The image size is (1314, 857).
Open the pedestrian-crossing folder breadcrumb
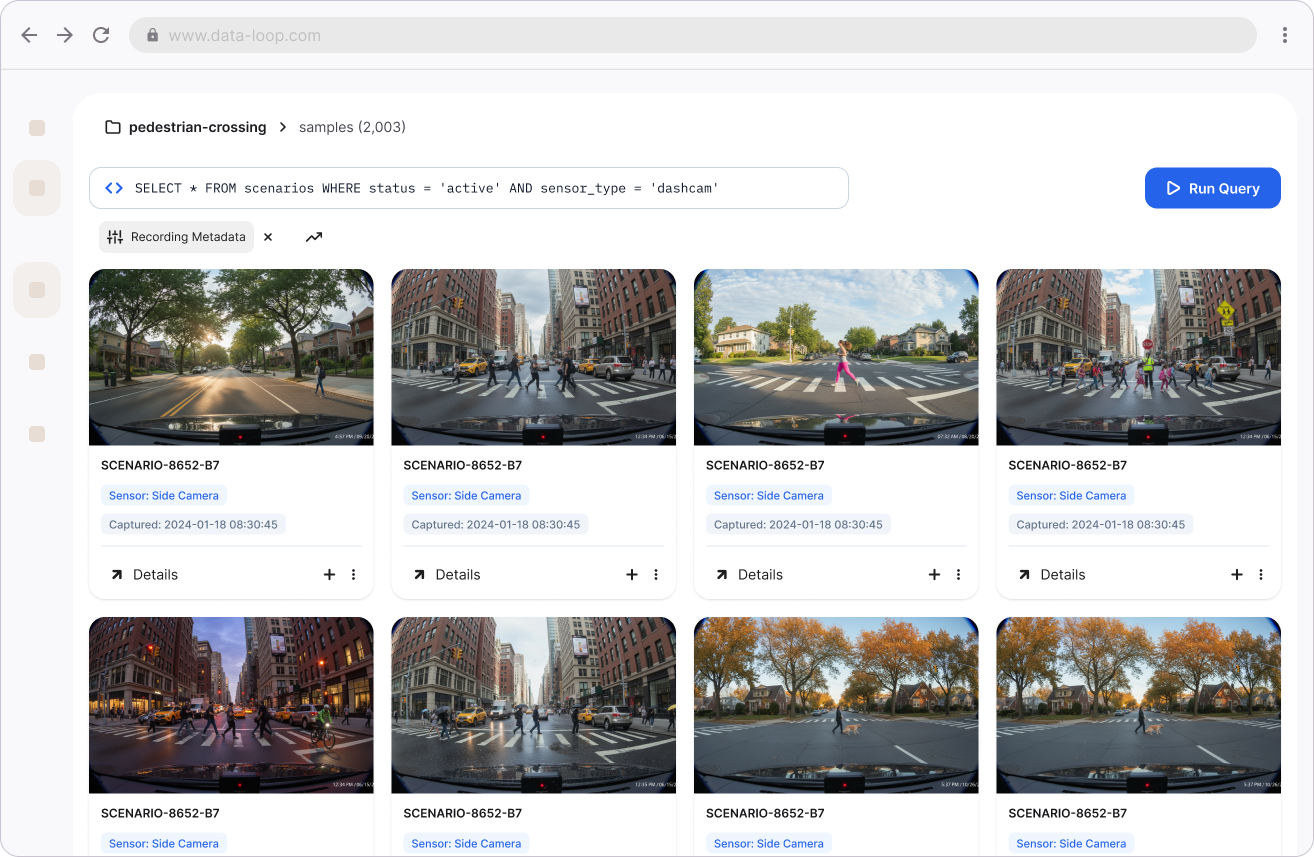(x=186, y=127)
